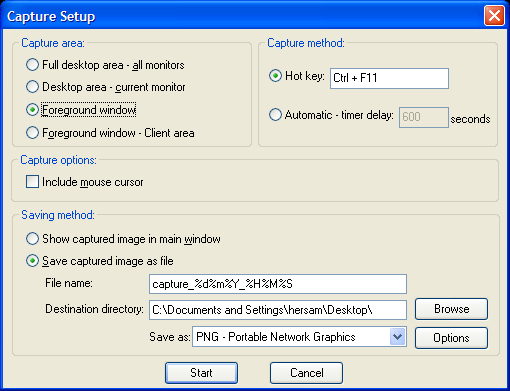
Task: Click the 'Save as:' label
Action: click(x=170, y=337)
